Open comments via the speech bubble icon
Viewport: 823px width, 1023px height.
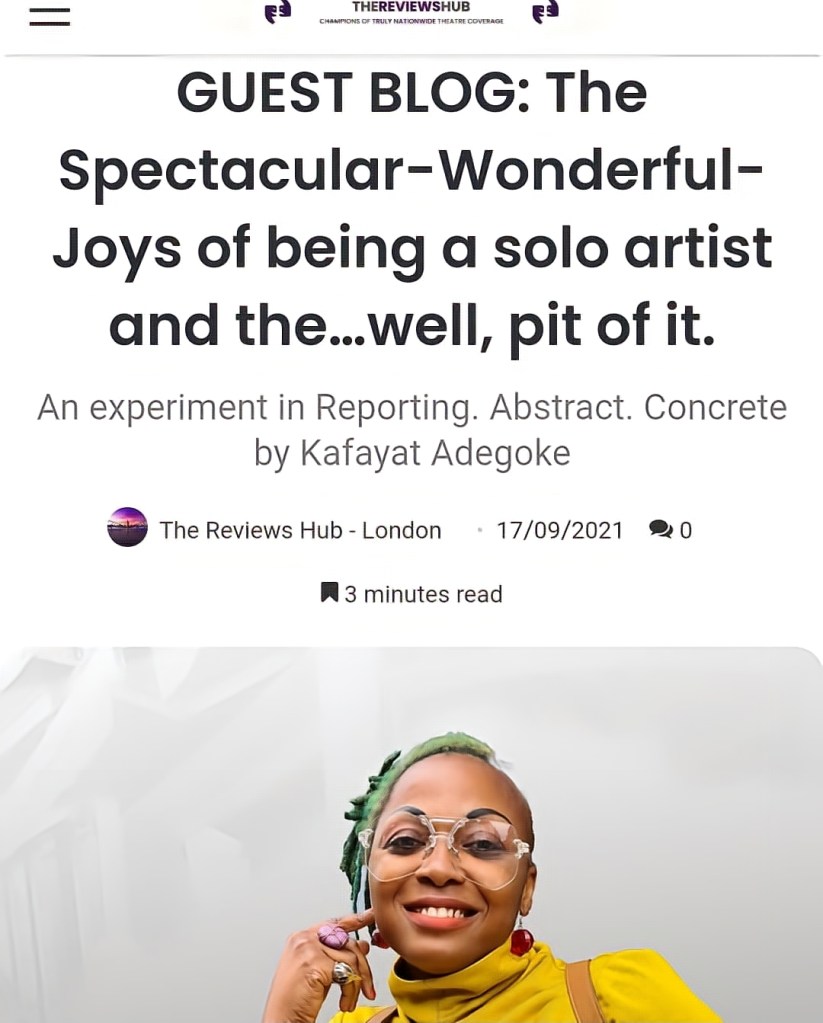tap(660, 529)
